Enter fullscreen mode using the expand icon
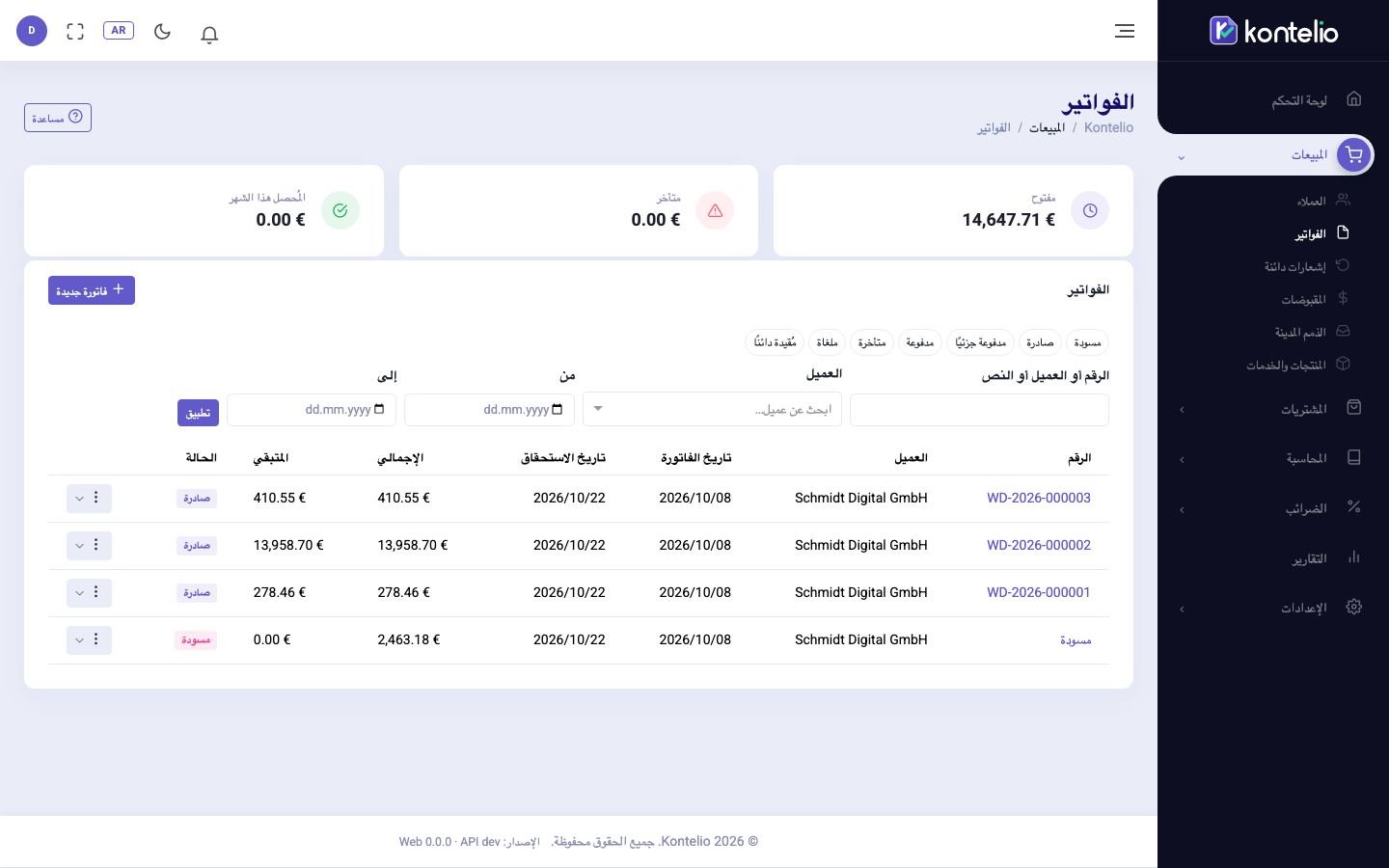The image size is (1389, 868). pos(75,31)
